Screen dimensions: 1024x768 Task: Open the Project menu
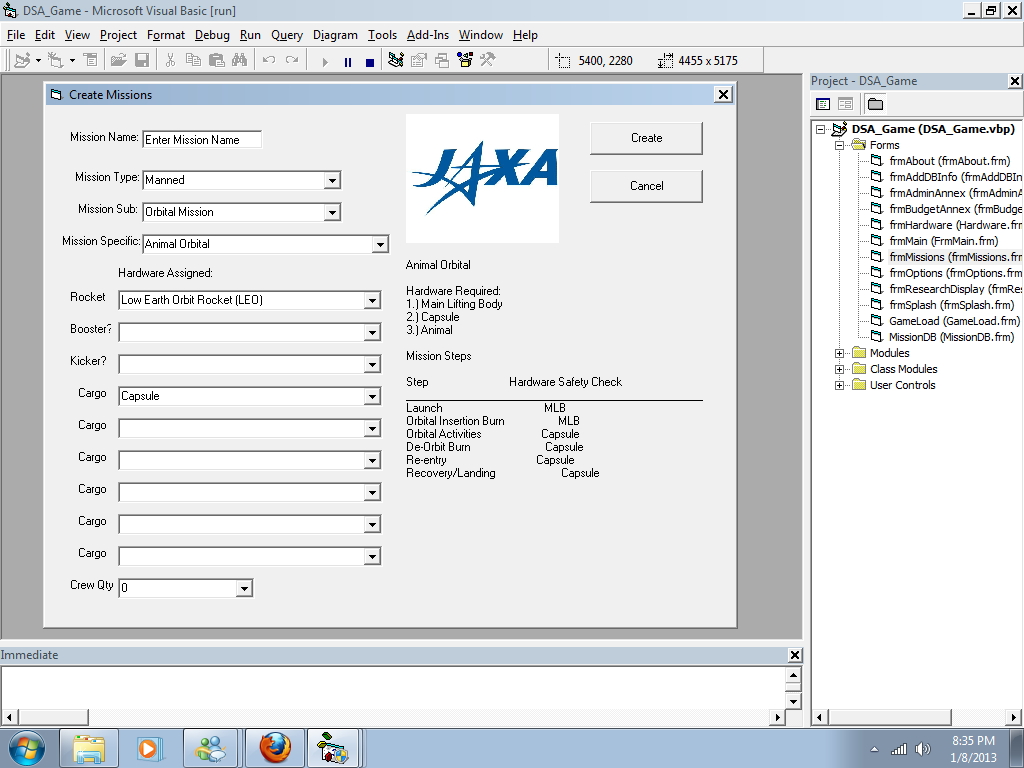pos(118,35)
